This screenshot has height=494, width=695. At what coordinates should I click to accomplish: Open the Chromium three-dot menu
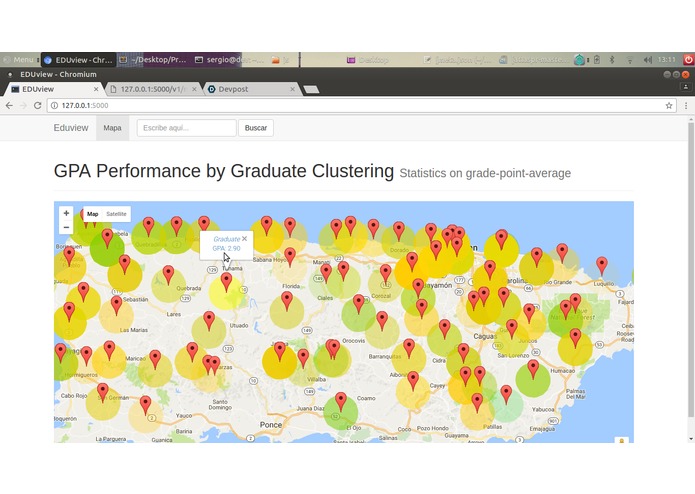686,105
